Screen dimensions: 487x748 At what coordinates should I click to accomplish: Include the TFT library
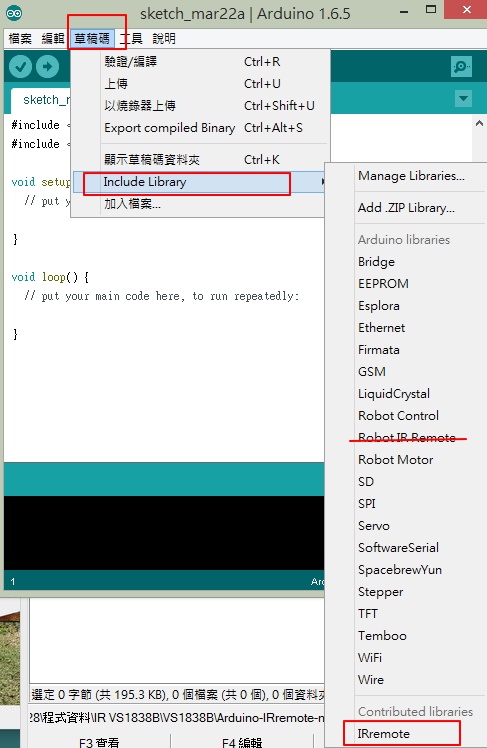coord(368,613)
